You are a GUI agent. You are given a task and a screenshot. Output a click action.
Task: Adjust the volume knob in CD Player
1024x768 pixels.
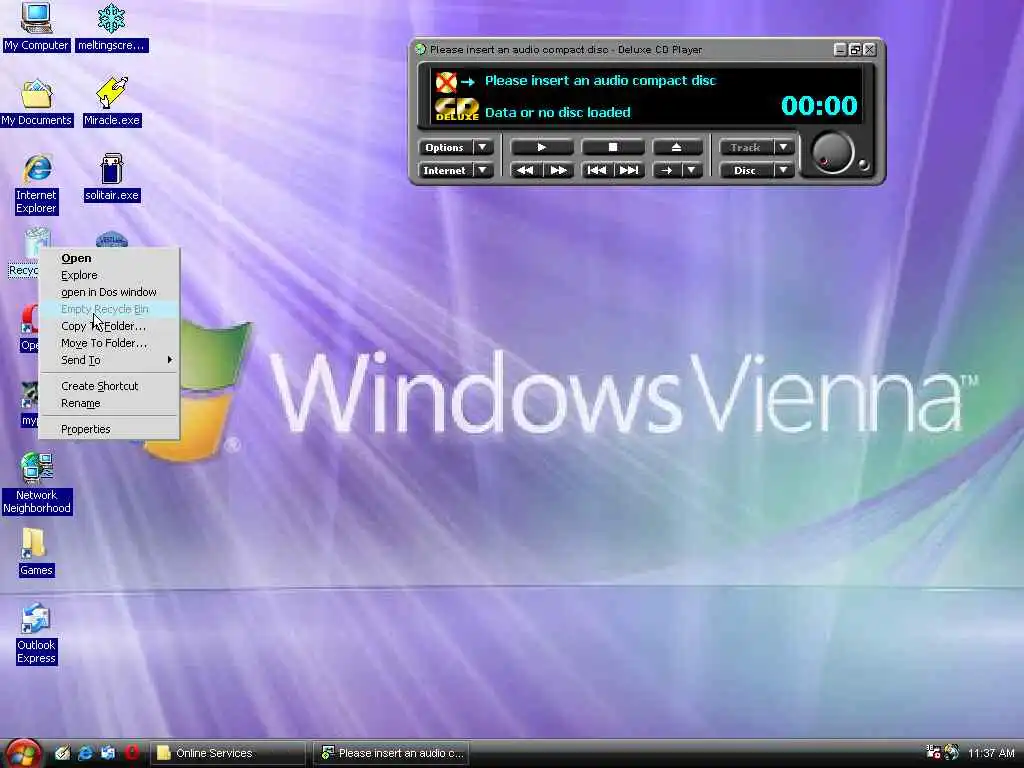pyautogui.click(x=832, y=153)
